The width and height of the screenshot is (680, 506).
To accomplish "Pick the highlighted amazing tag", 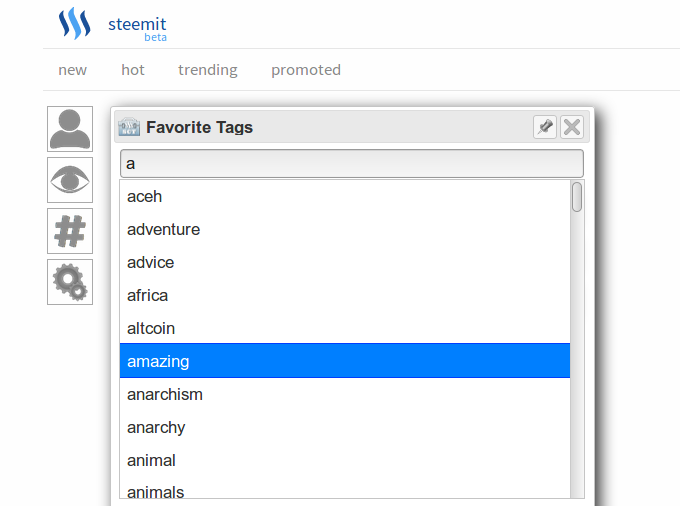I will 345,361.
